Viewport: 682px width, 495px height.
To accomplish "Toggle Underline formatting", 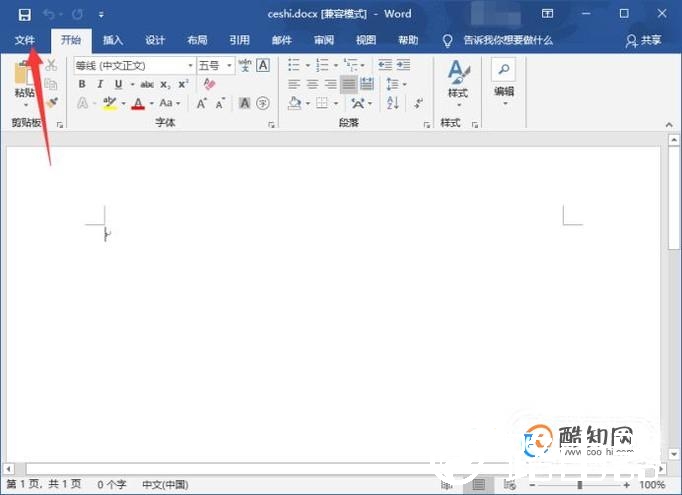I will [118, 84].
